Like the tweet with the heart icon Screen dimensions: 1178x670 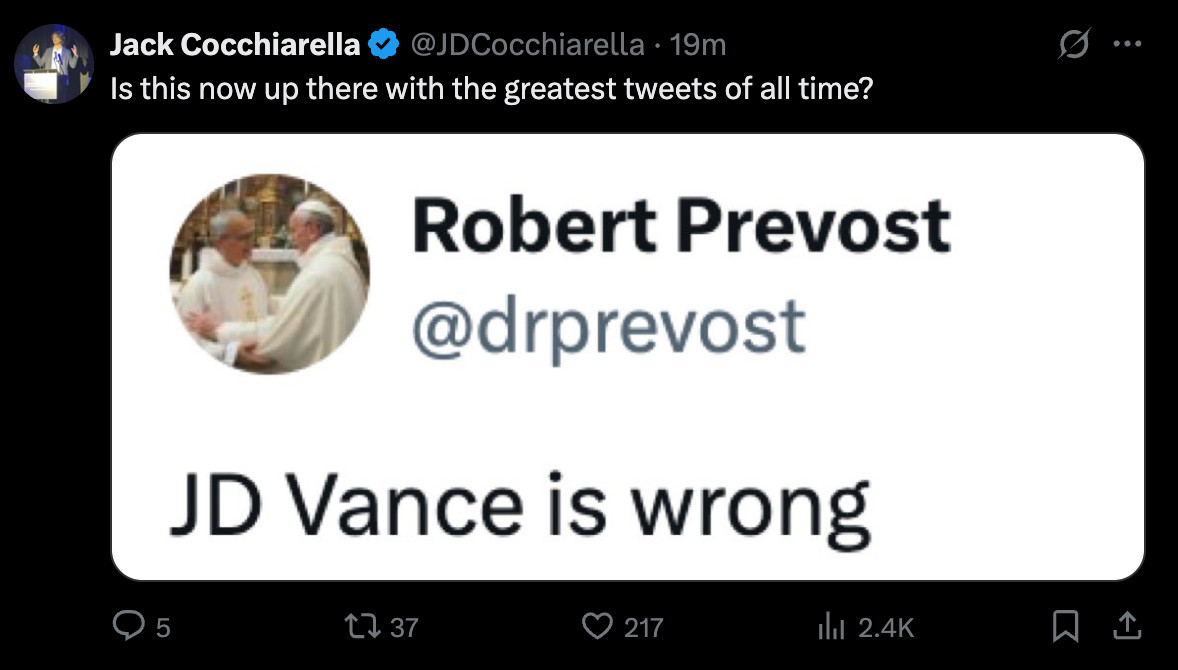click(x=598, y=626)
